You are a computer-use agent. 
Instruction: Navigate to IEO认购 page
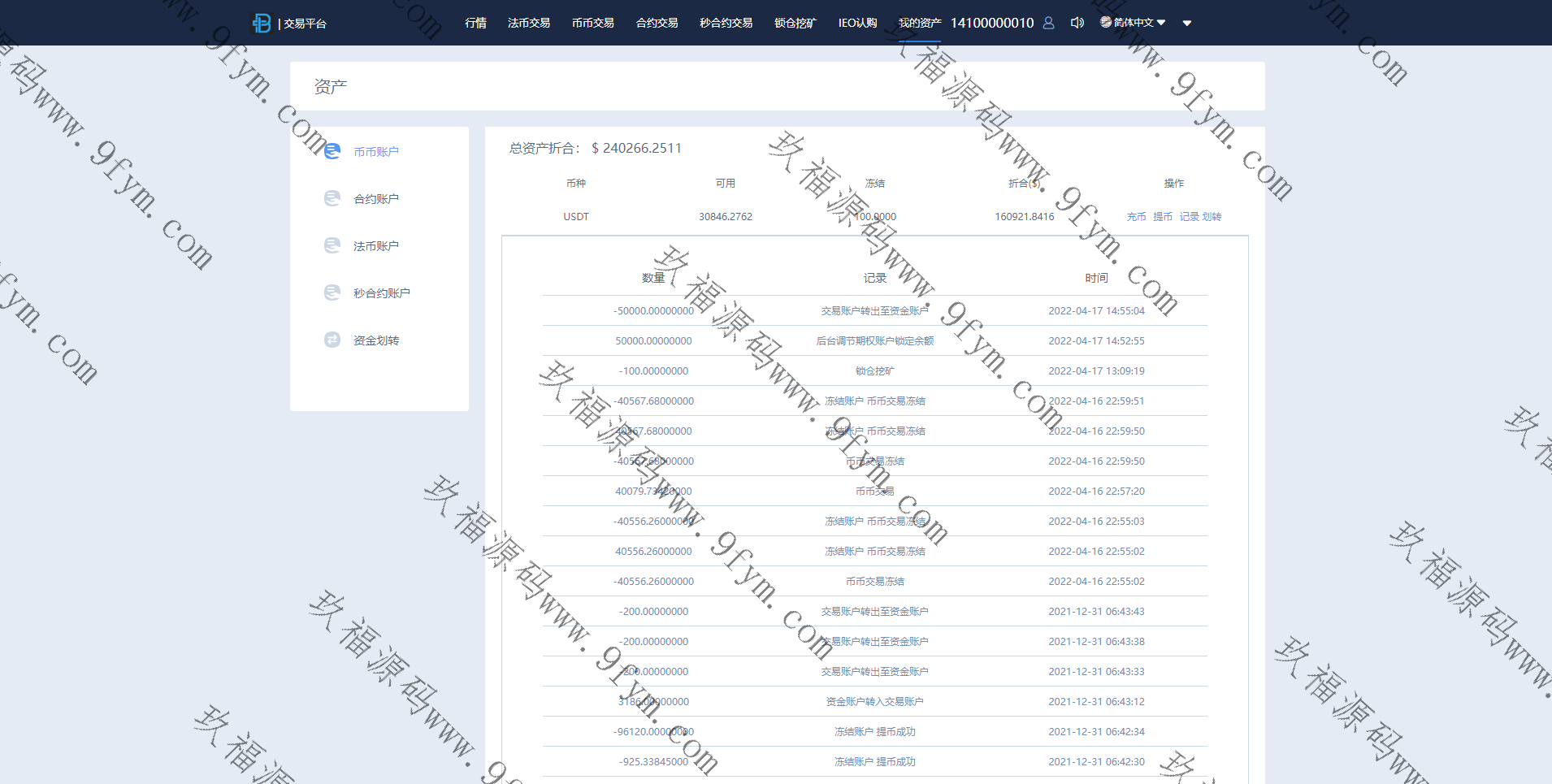click(x=857, y=23)
